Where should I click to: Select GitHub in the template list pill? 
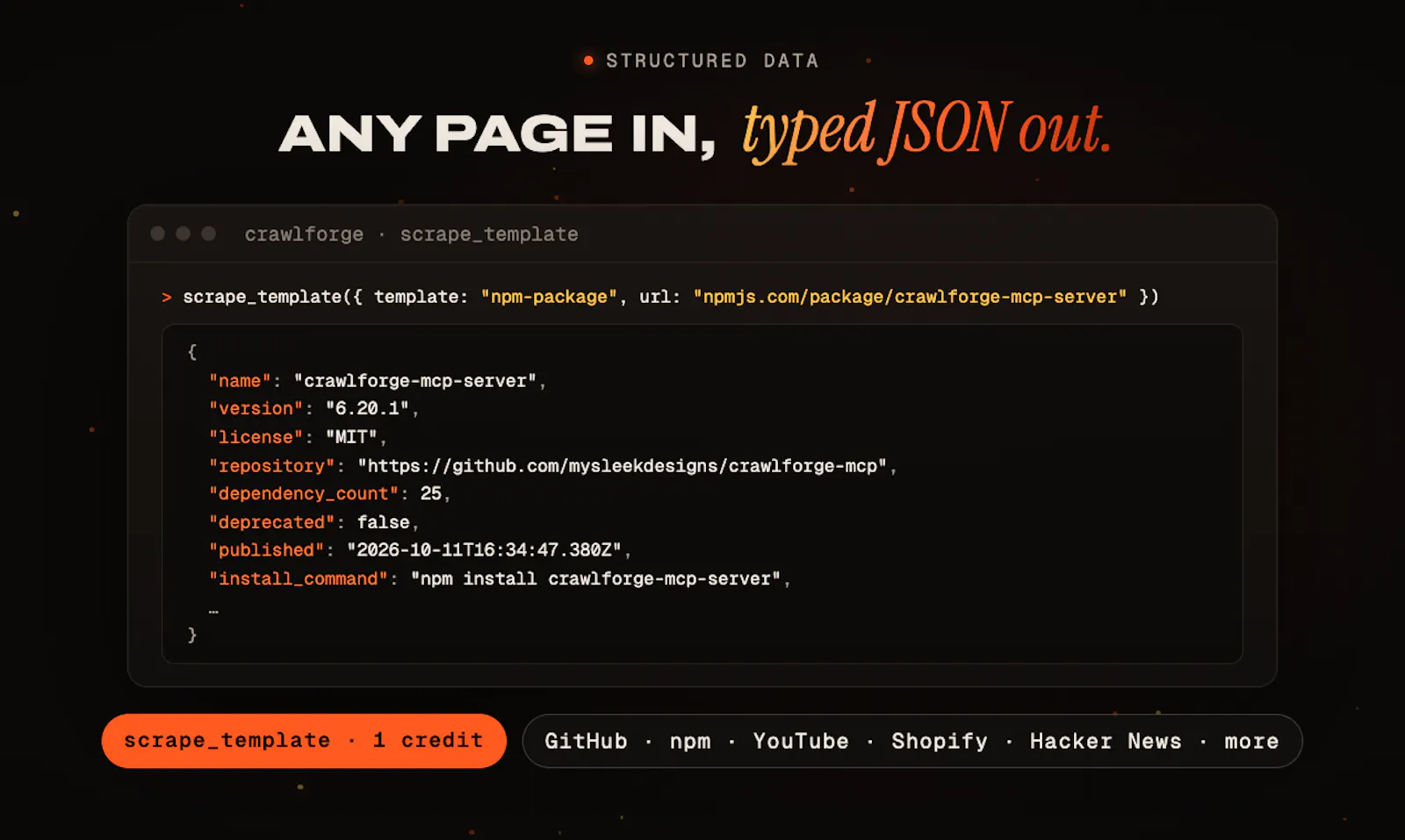point(586,742)
